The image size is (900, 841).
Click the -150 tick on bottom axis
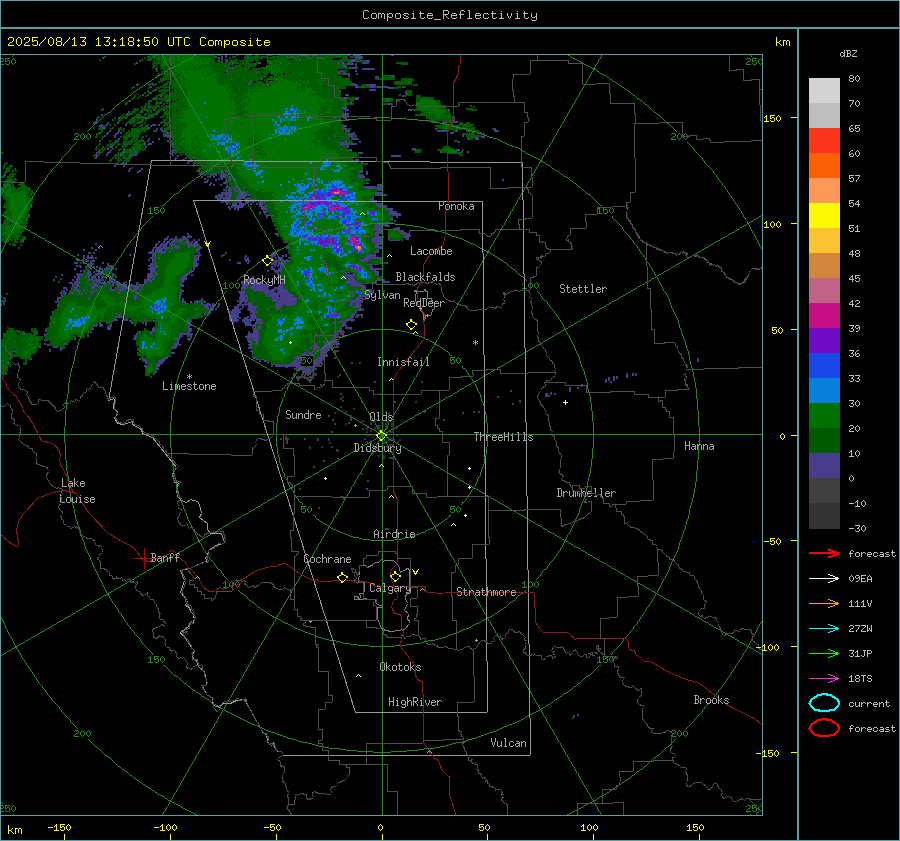(59, 827)
